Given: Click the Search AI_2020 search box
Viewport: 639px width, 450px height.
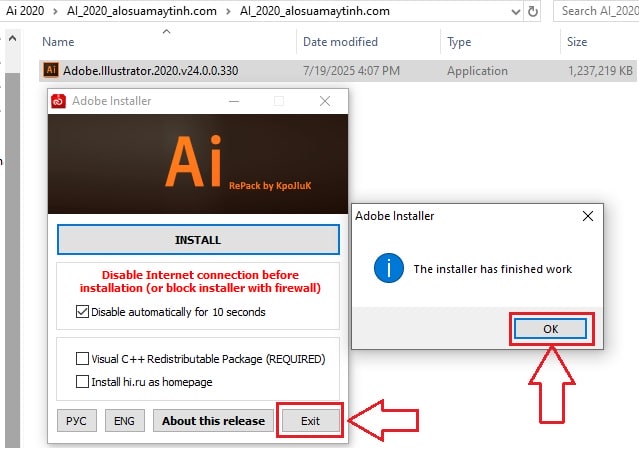Looking at the screenshot, I should point(597,11).
